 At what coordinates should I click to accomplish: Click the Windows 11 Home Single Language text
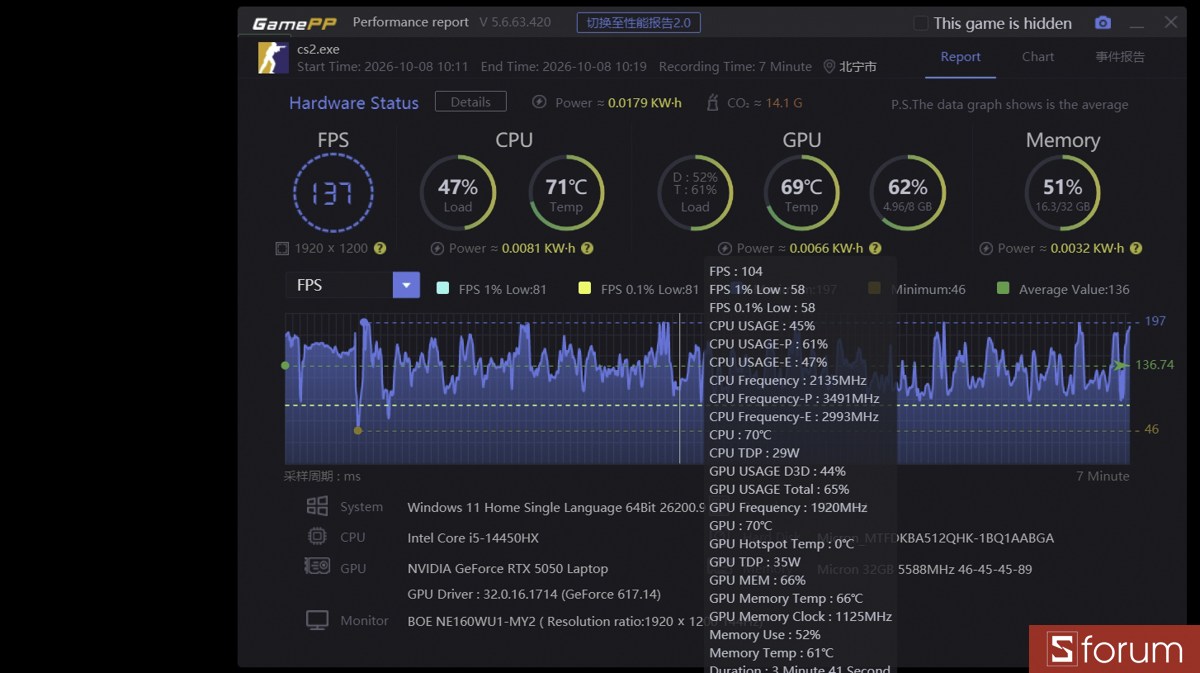pyautogui.click(x=555, y=507)
